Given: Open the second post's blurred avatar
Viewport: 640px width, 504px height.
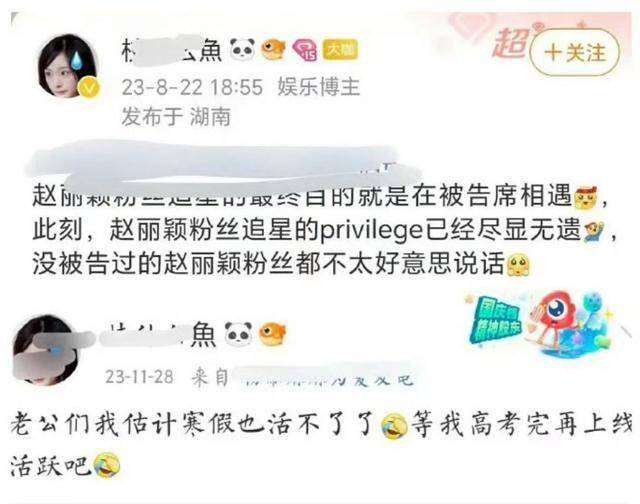Looking at the screenshot, I should [45, 351].
